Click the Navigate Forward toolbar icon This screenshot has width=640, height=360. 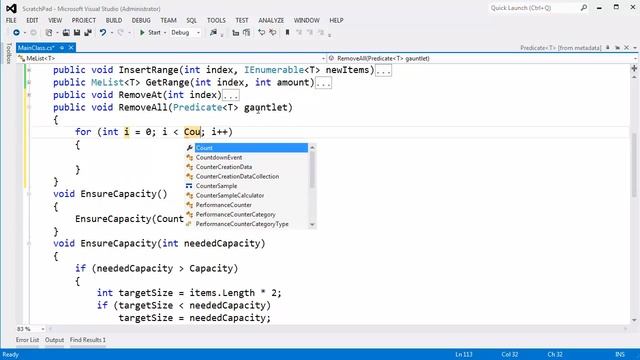[x=33, y=33]
